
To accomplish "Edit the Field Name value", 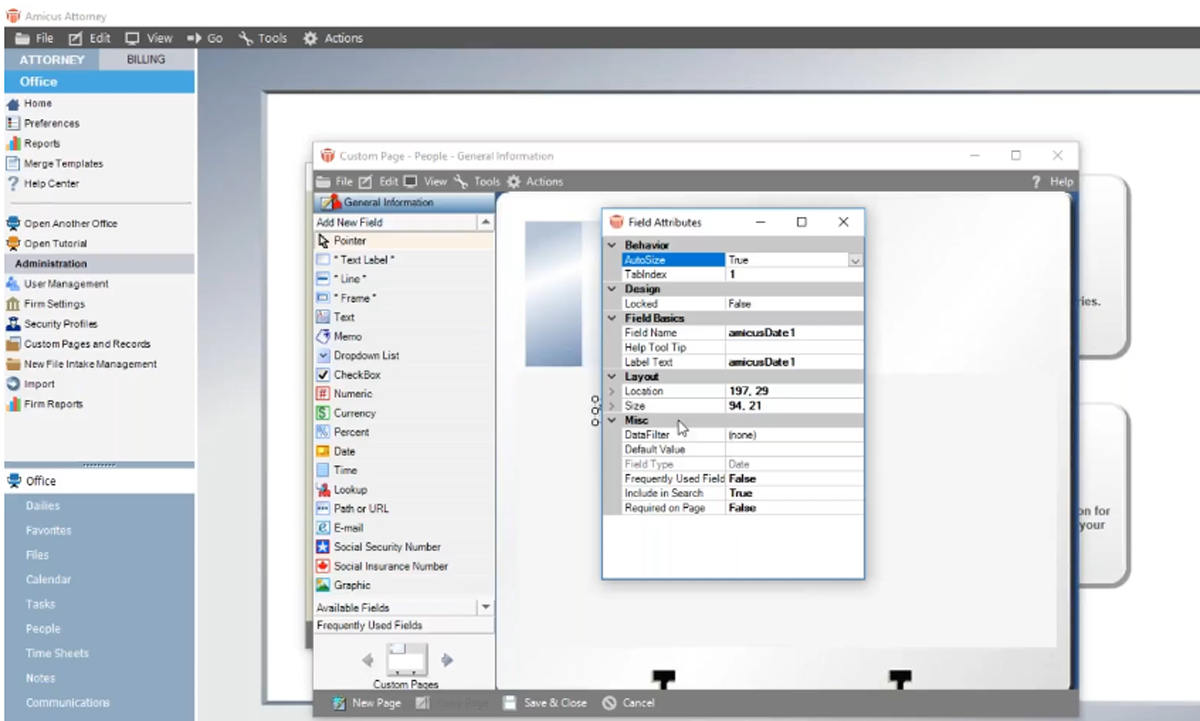I will coord(794,333).
